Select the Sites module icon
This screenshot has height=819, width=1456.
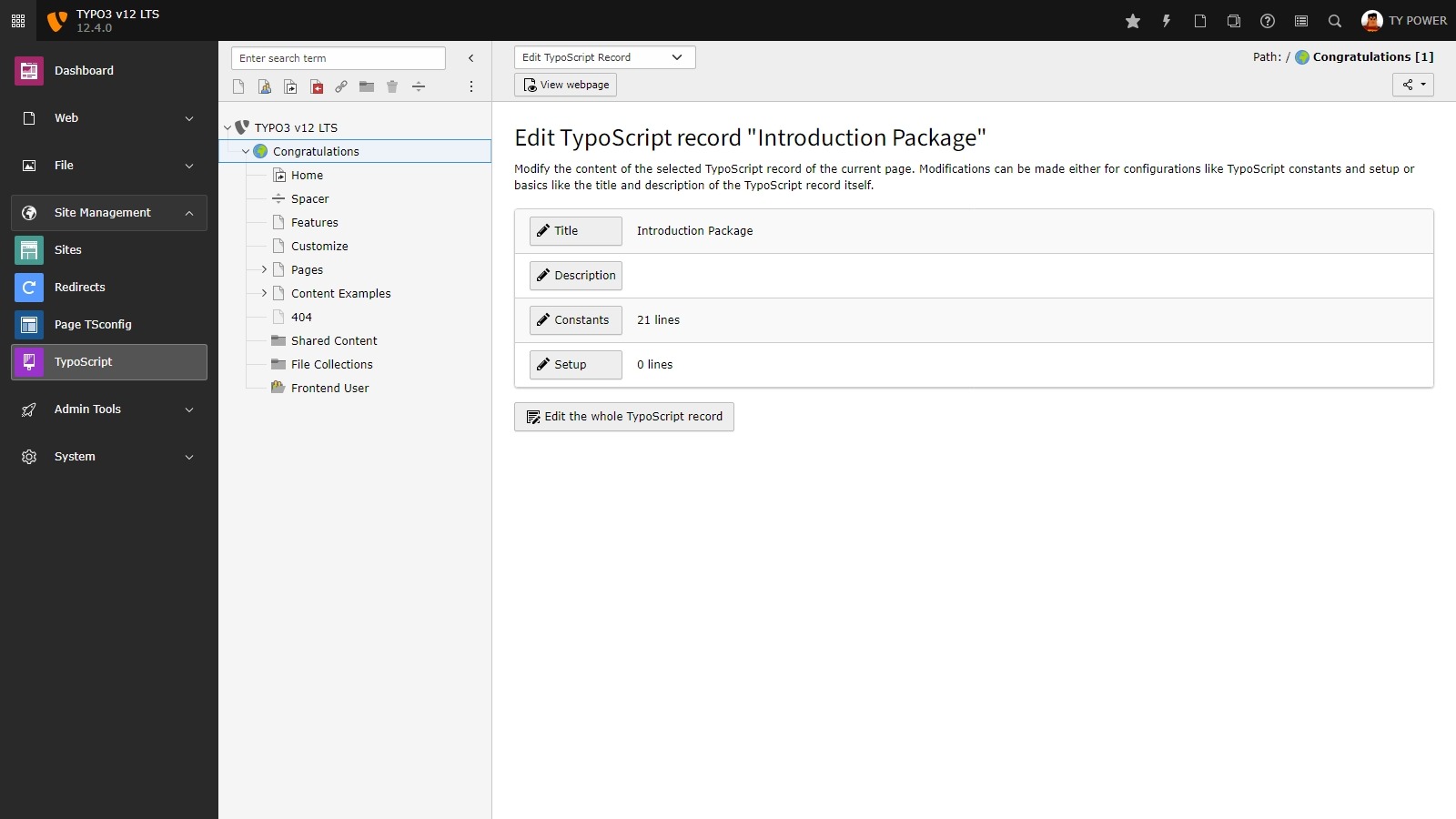point(29,249)
